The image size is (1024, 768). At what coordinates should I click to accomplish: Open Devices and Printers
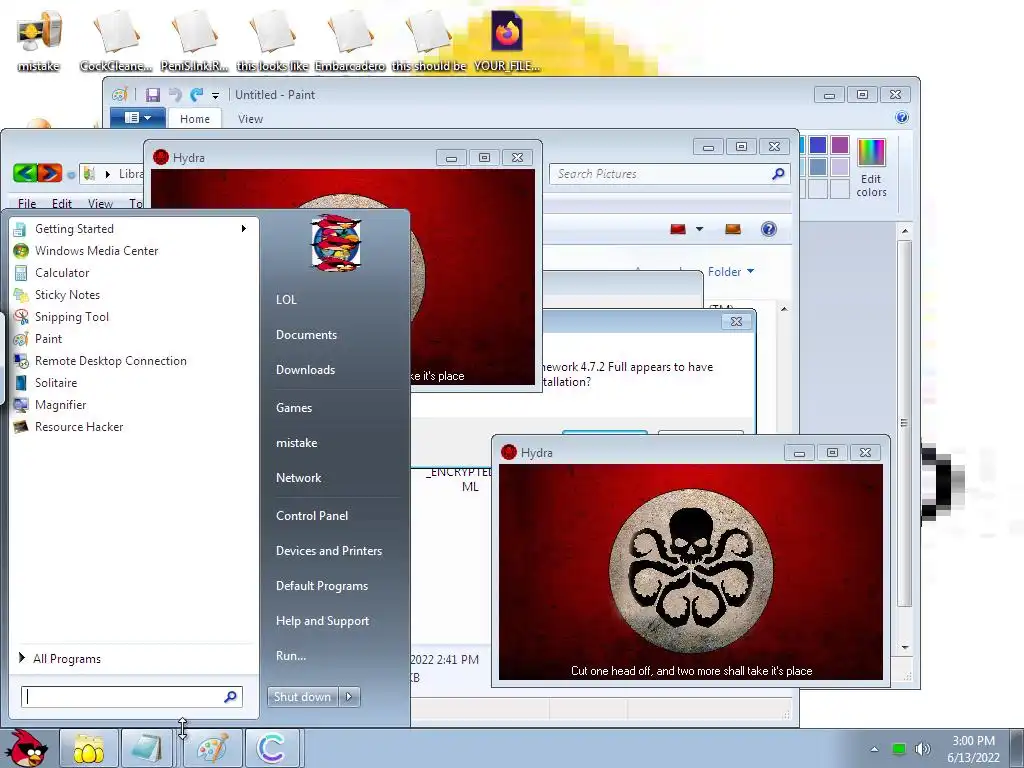click(x=328, y=551)
